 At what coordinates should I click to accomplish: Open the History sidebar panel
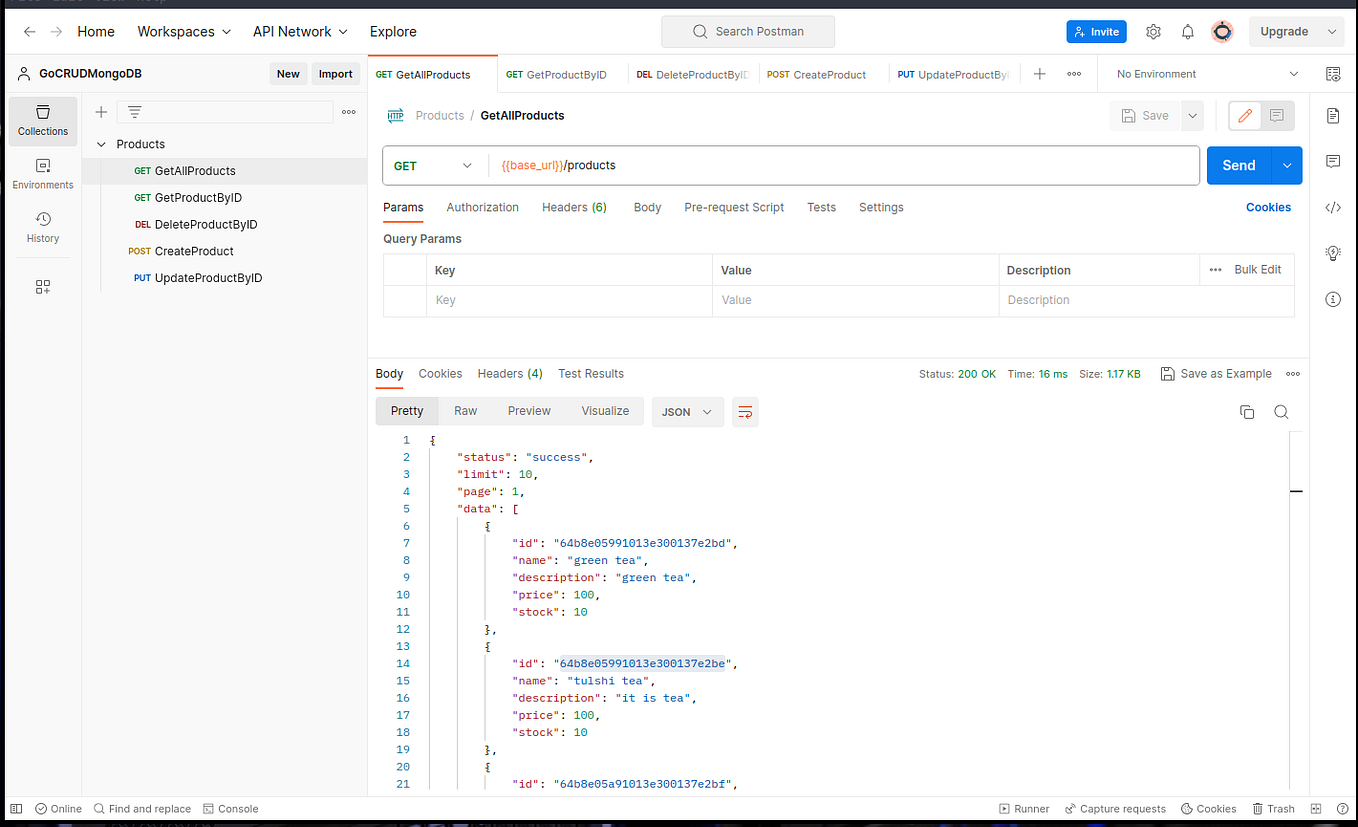42,227
